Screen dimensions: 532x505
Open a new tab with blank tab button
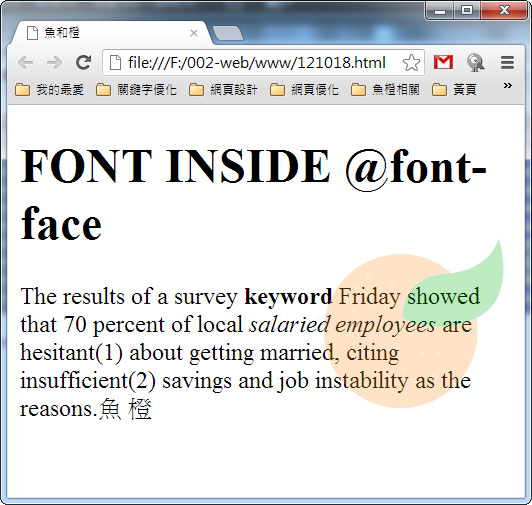[x=227, y=33]
